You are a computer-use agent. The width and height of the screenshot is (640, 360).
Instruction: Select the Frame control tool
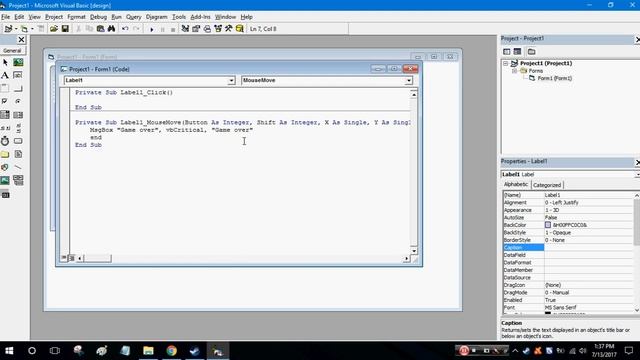point(5,89)
